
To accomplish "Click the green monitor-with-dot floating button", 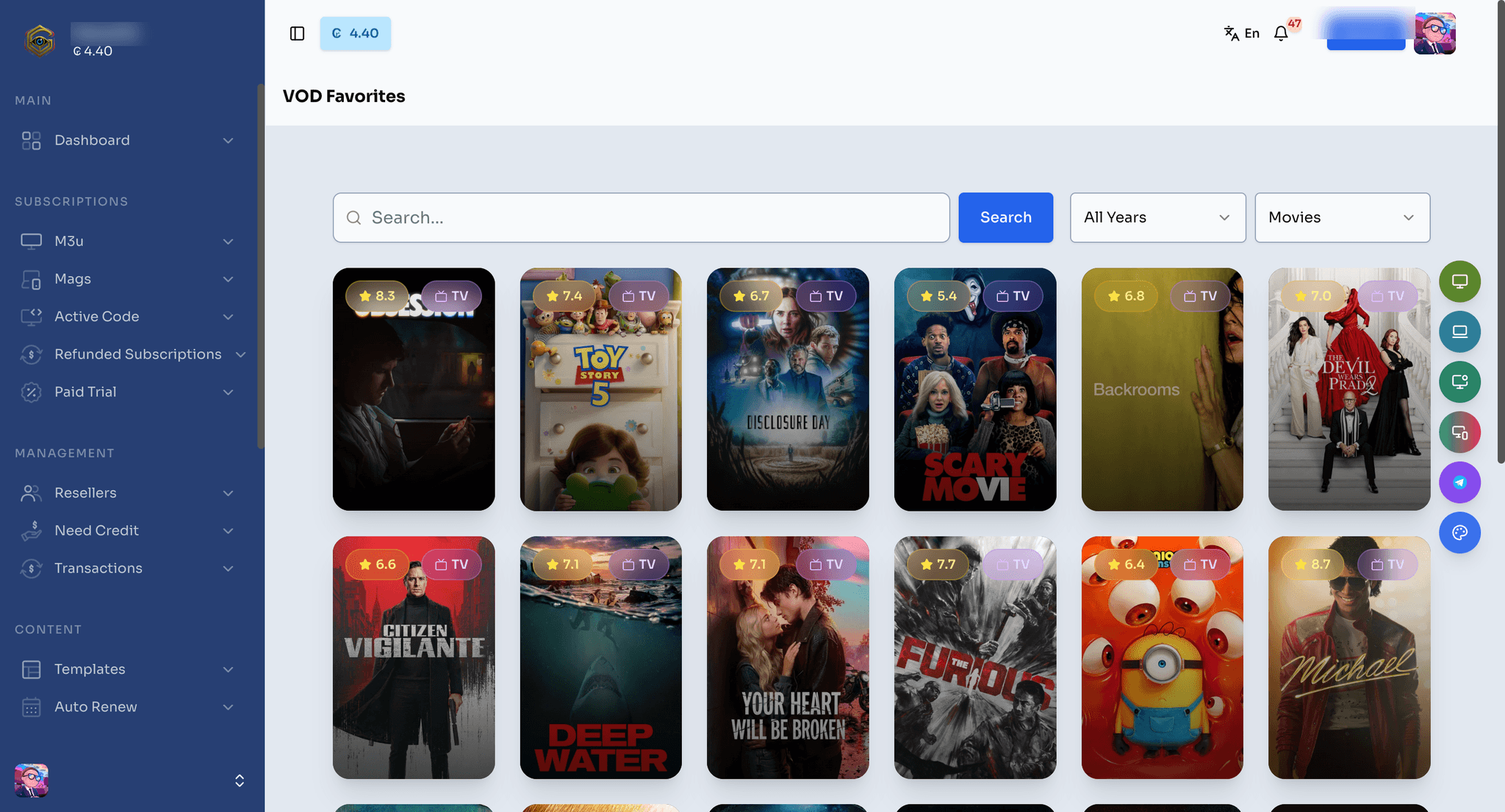I will tap(1459, 381).
